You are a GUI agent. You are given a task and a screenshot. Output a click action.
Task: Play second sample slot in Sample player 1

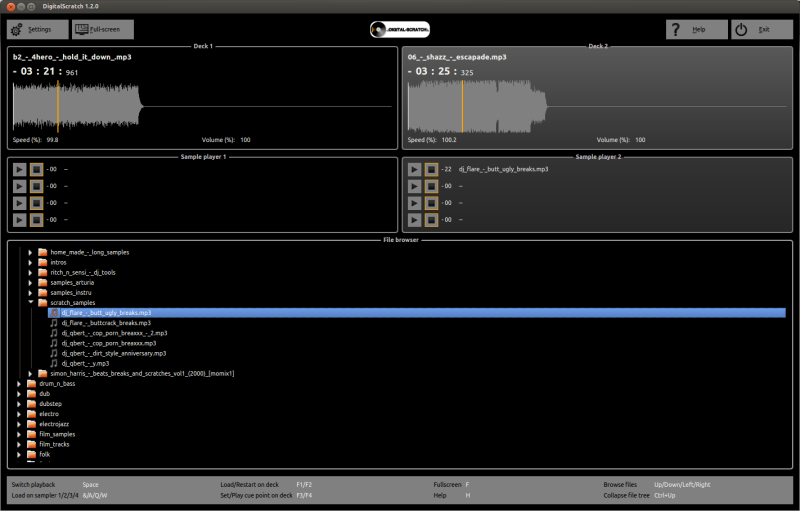point(19,186)
